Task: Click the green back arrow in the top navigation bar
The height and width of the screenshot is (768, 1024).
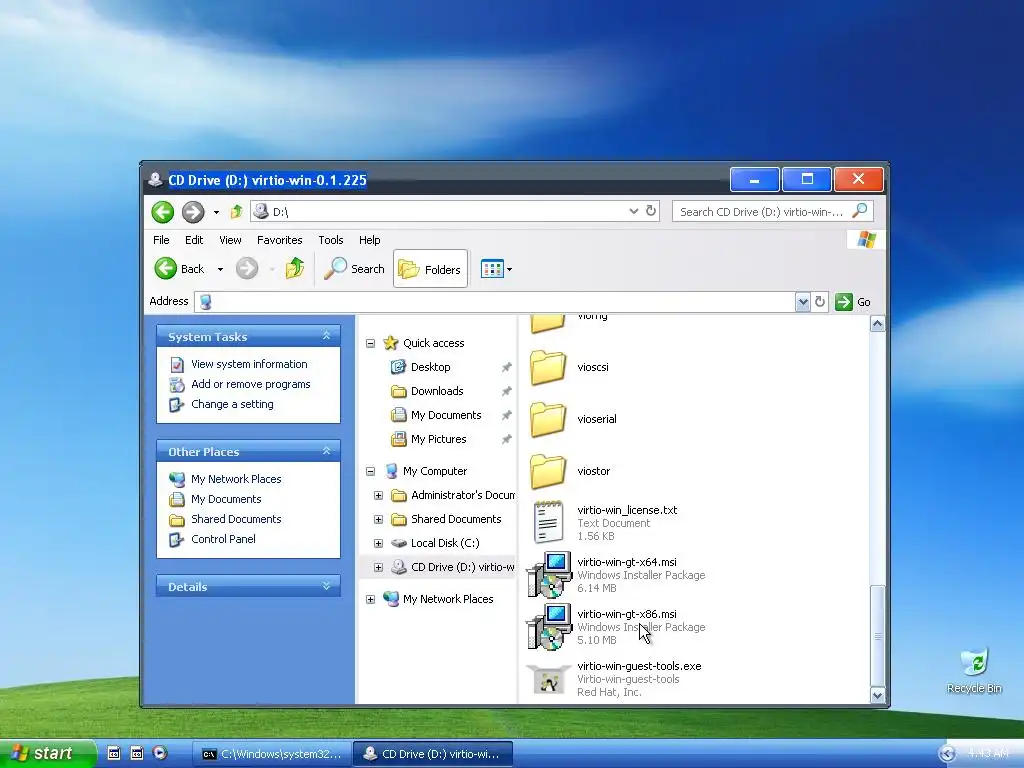Action: (x=163, y=212)
